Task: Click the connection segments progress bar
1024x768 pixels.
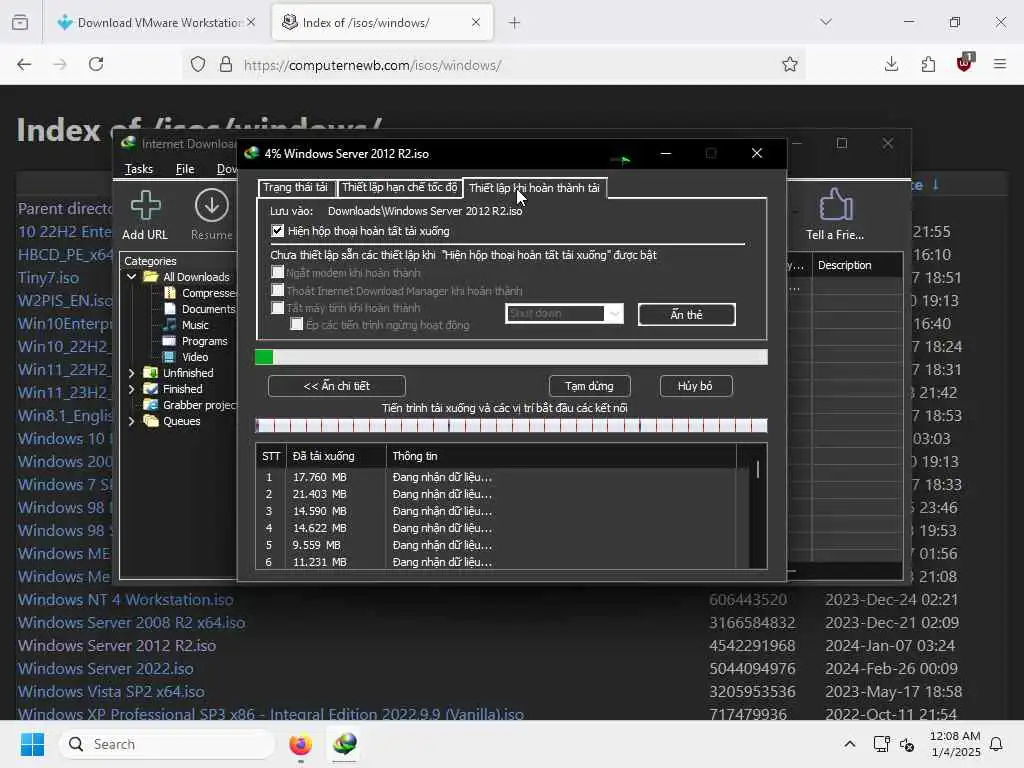Action: (x=511, y=426)
